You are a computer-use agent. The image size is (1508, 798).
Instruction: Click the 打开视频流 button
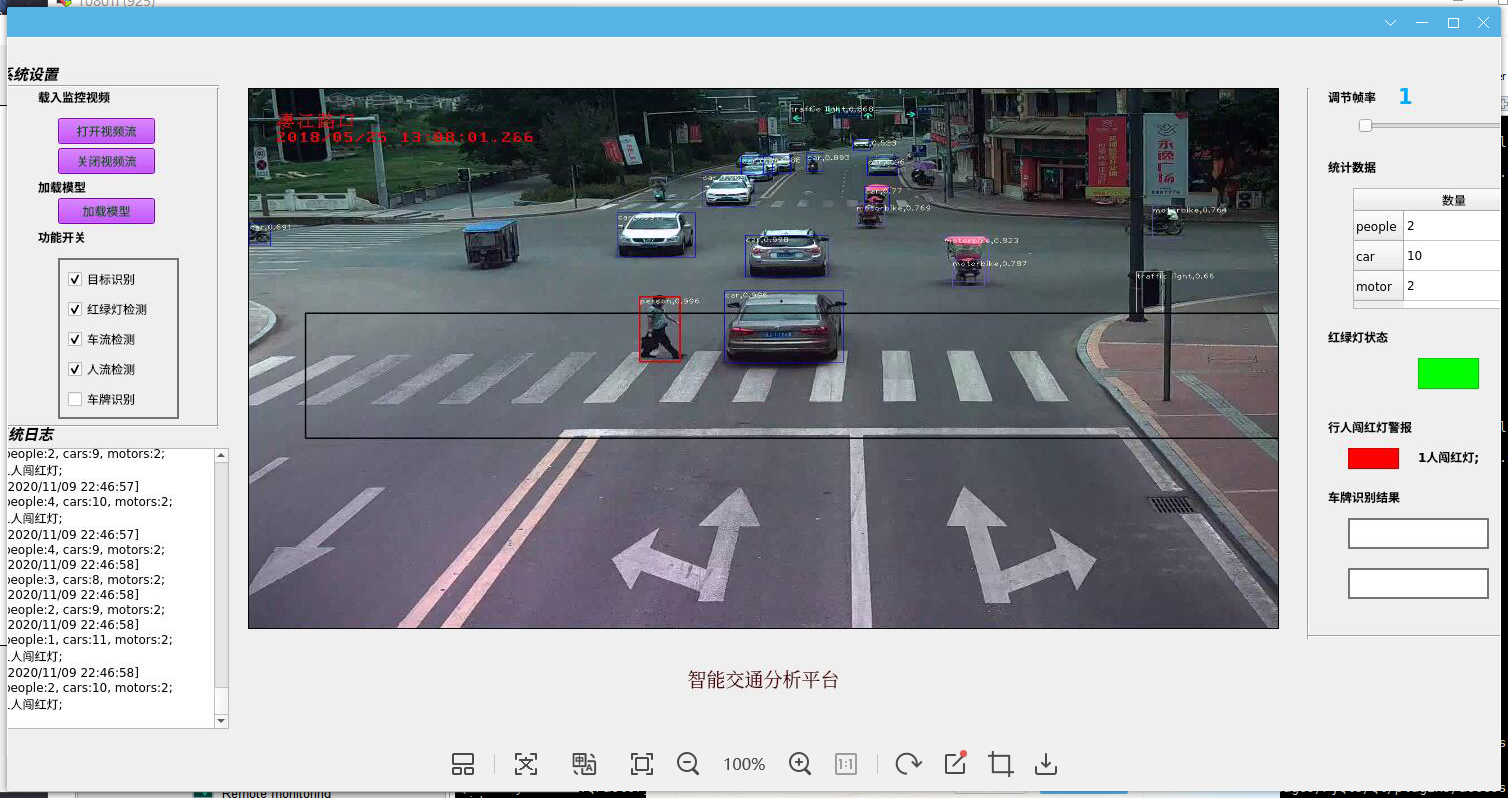106,131
